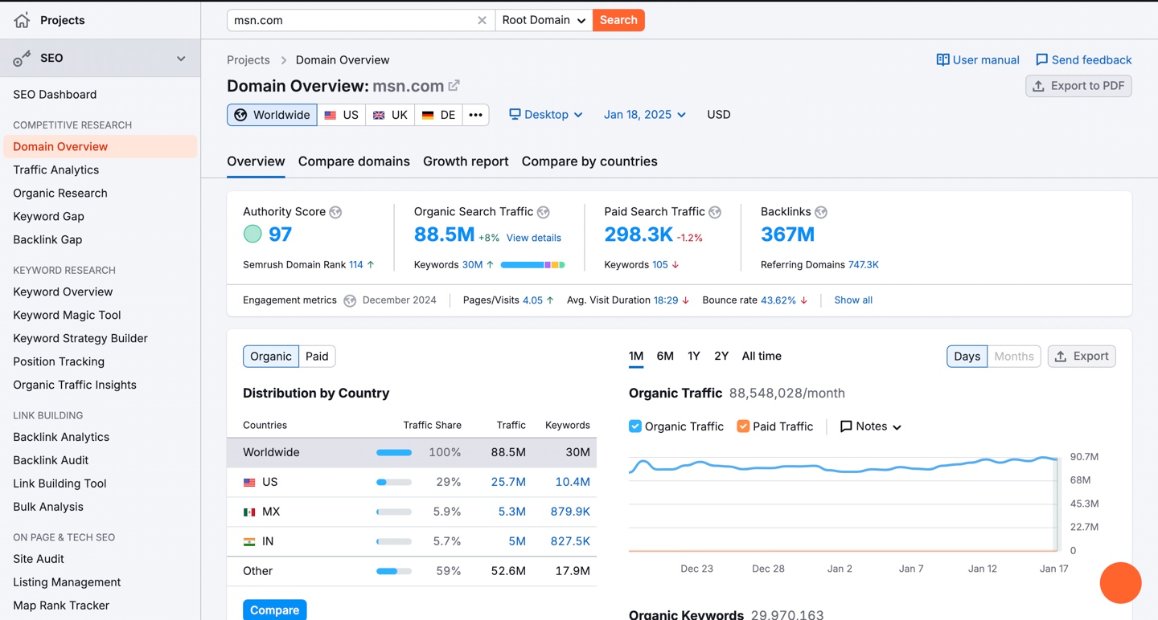Click the blue Compare button
Screen dimensions: 1158x620
[274, 610]
